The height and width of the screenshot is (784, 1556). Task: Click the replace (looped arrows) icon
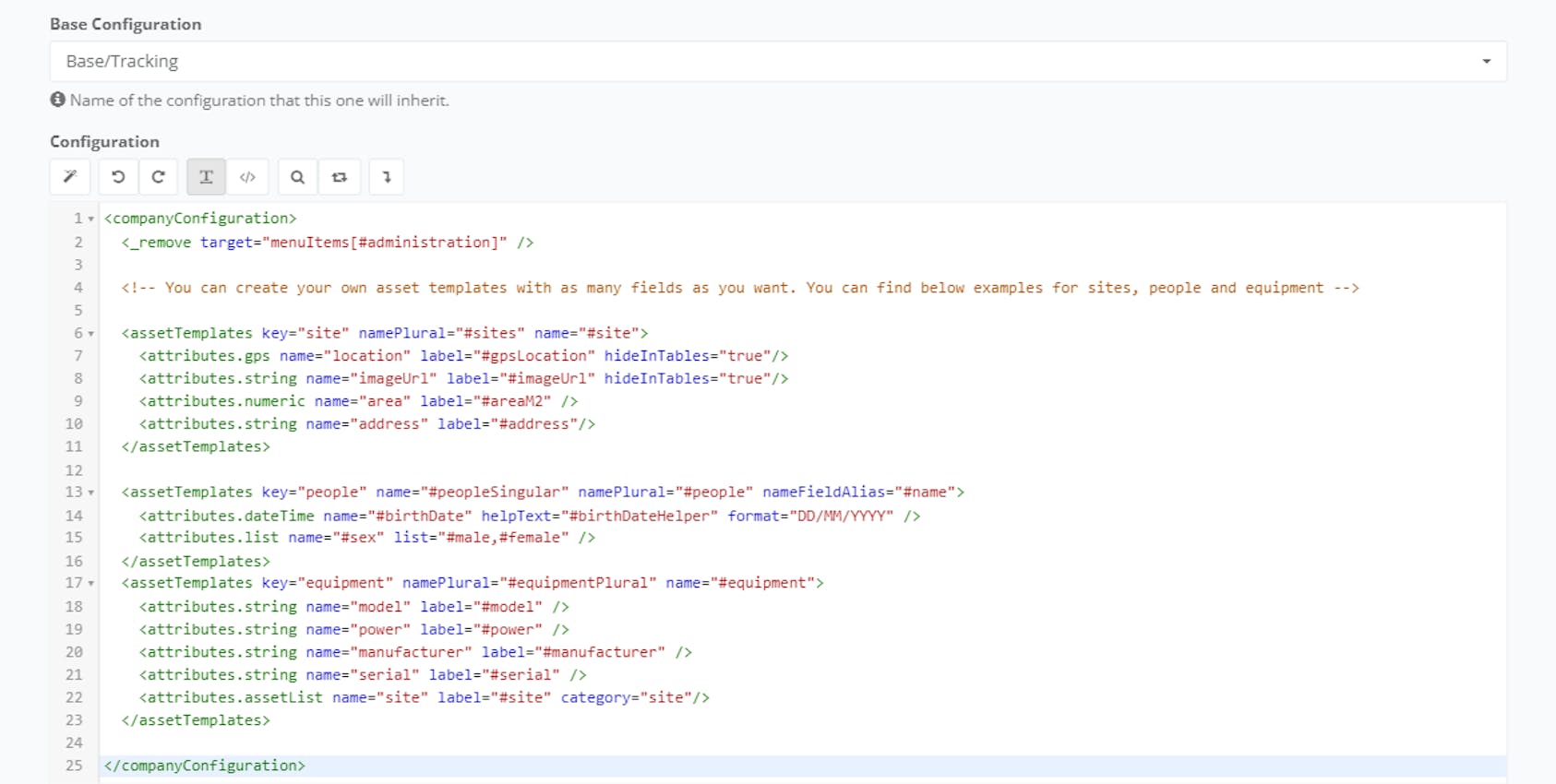(x=340, y=177)
